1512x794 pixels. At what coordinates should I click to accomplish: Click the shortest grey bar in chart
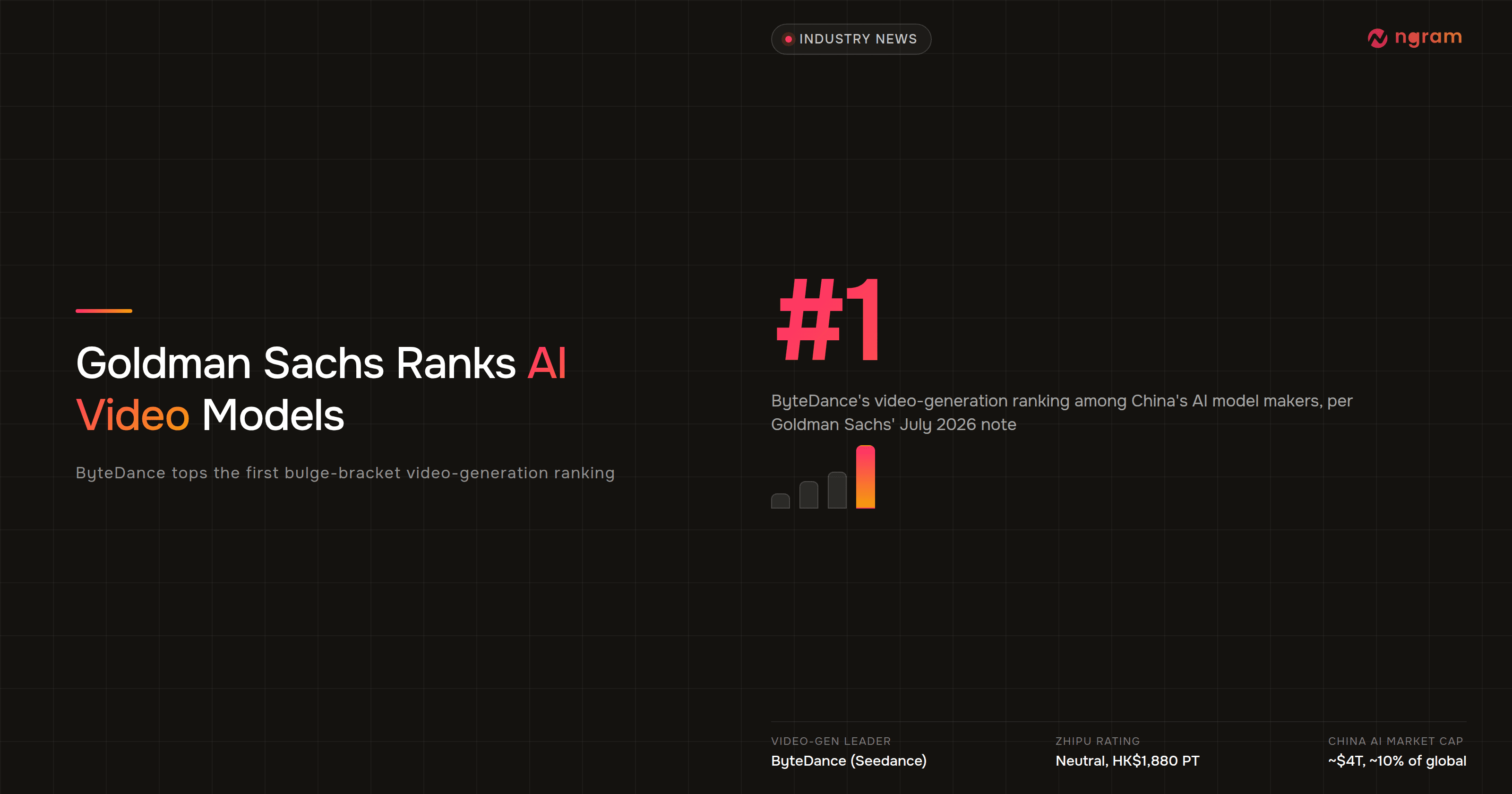pyautogui.click(x=780, y=501)
